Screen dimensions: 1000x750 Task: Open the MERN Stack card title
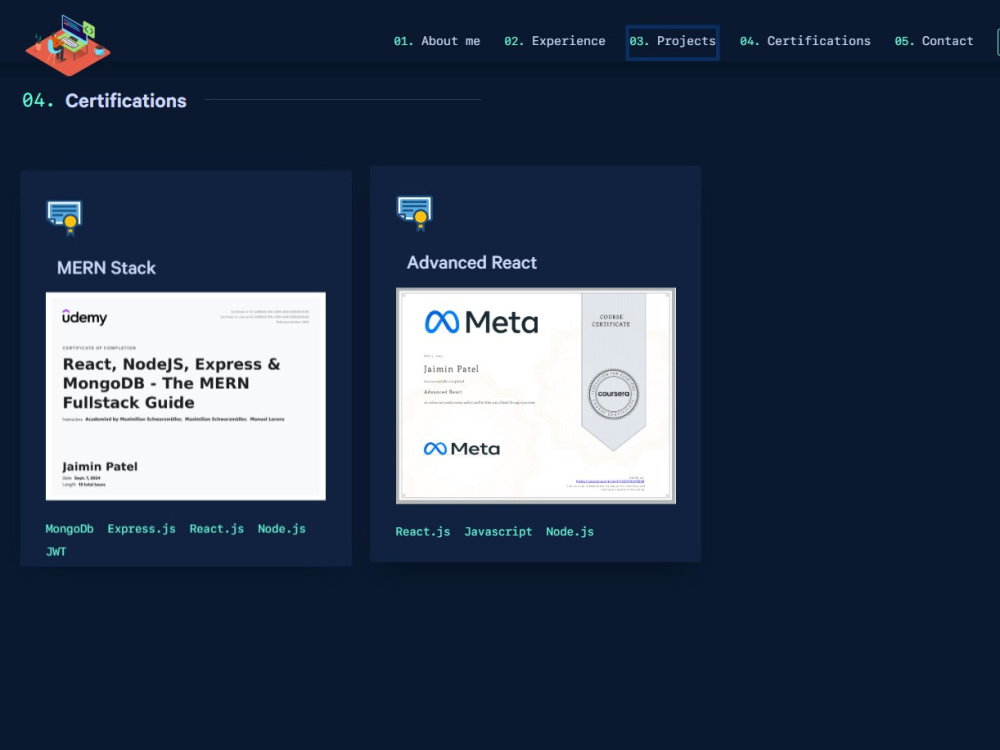coord(107,268)
